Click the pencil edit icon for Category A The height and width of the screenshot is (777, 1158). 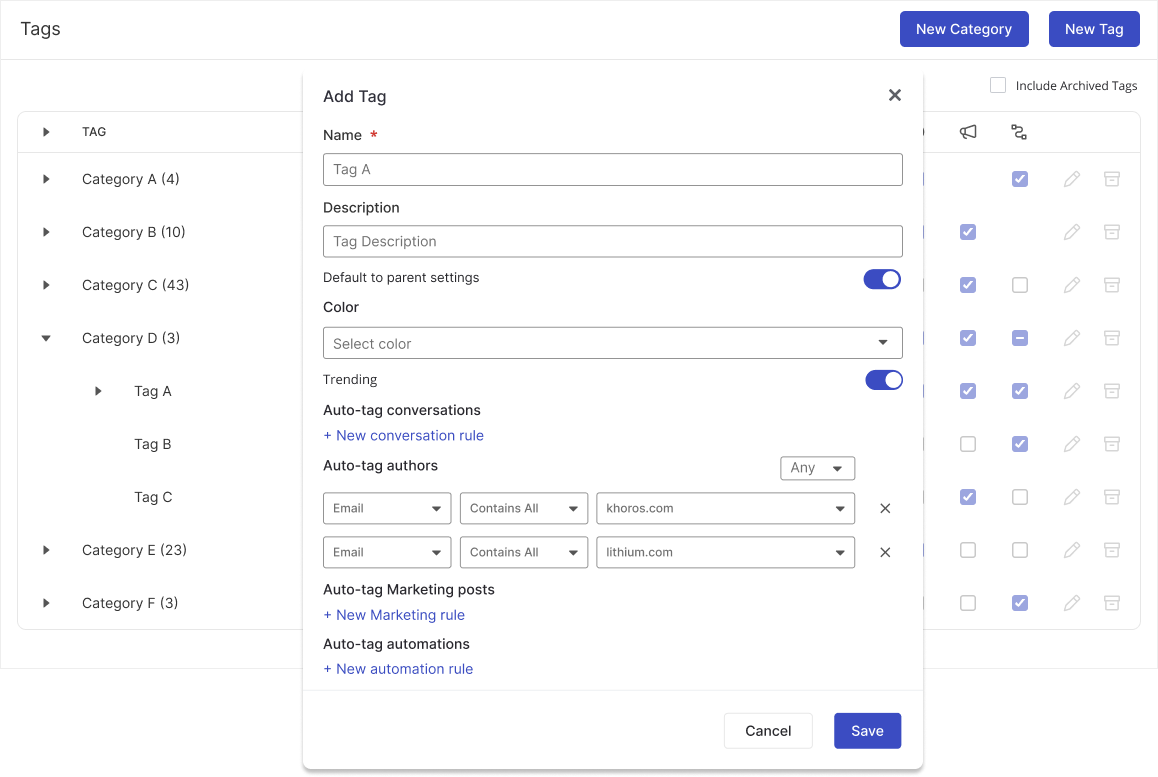[1072, 179]
